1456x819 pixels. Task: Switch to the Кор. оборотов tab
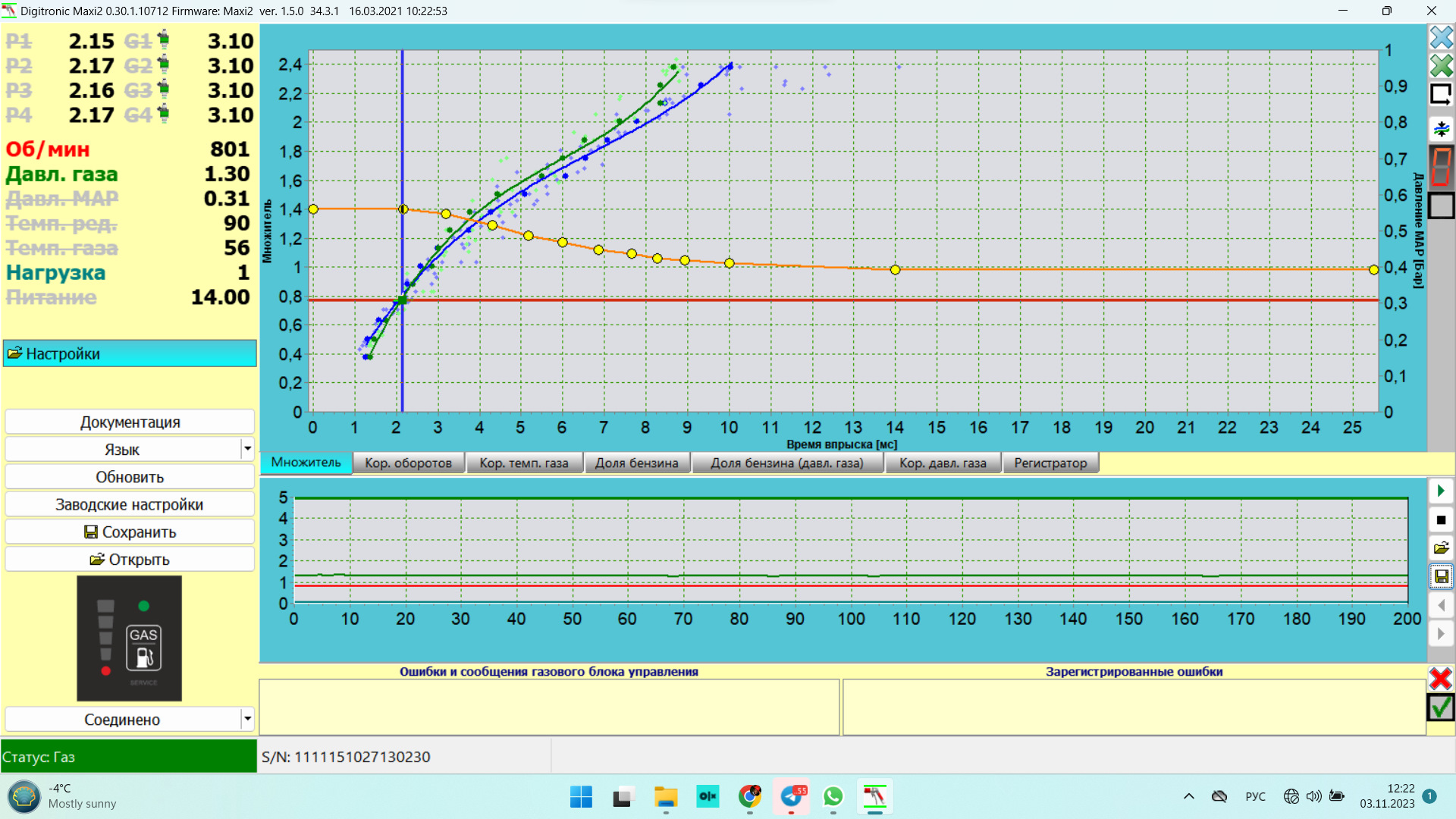[x=408, y=463]
